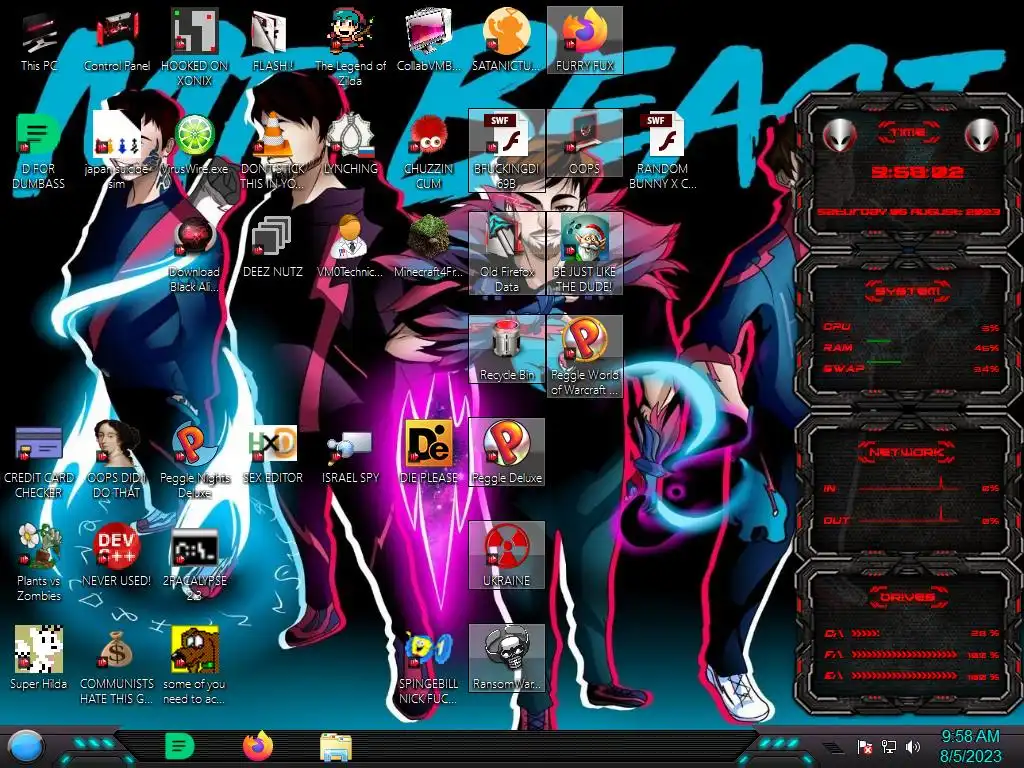Select the RANDOM BUNNY X C SWF file
The width and height of the screenshot is (1024, 768).
tap(662, 152)
